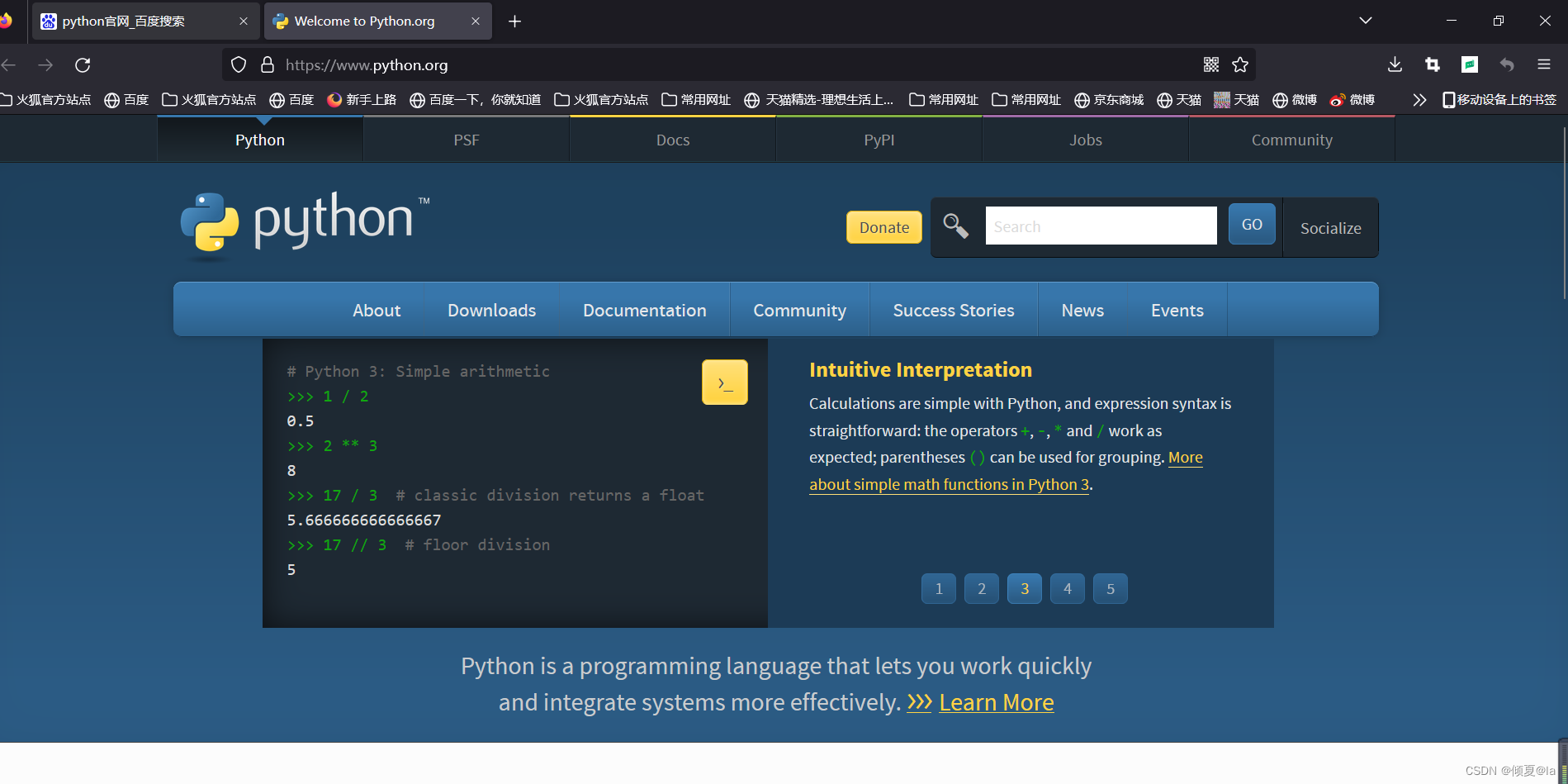1568x784 pixels.
Task: Click the magnifying glass search icon
Action: tap(955, 226)
